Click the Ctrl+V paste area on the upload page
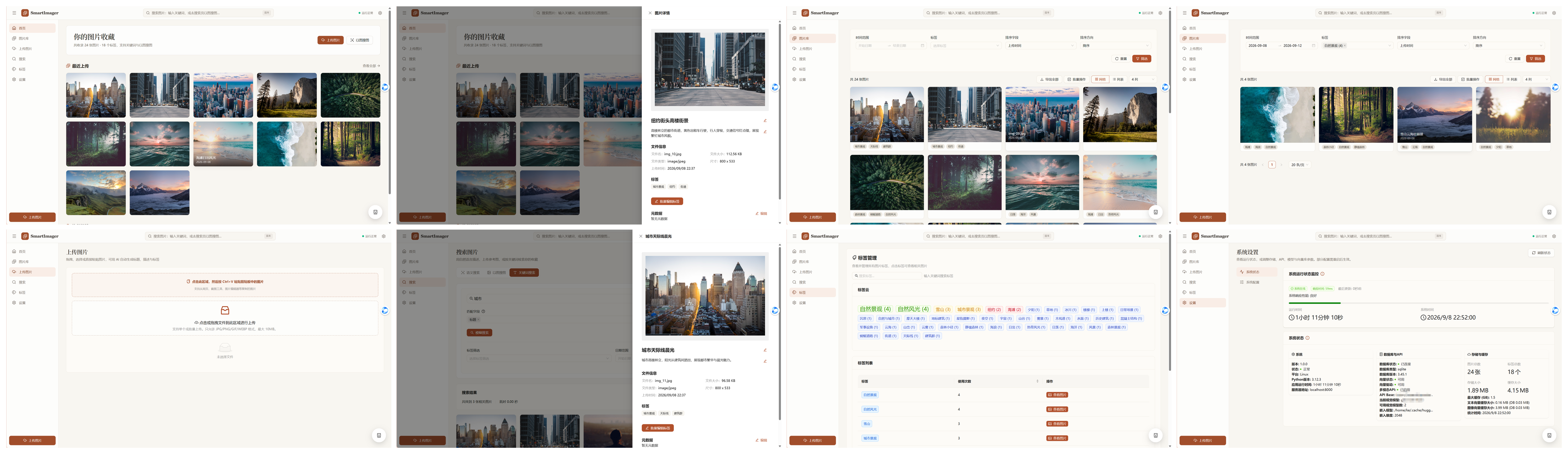 (225, 285)
